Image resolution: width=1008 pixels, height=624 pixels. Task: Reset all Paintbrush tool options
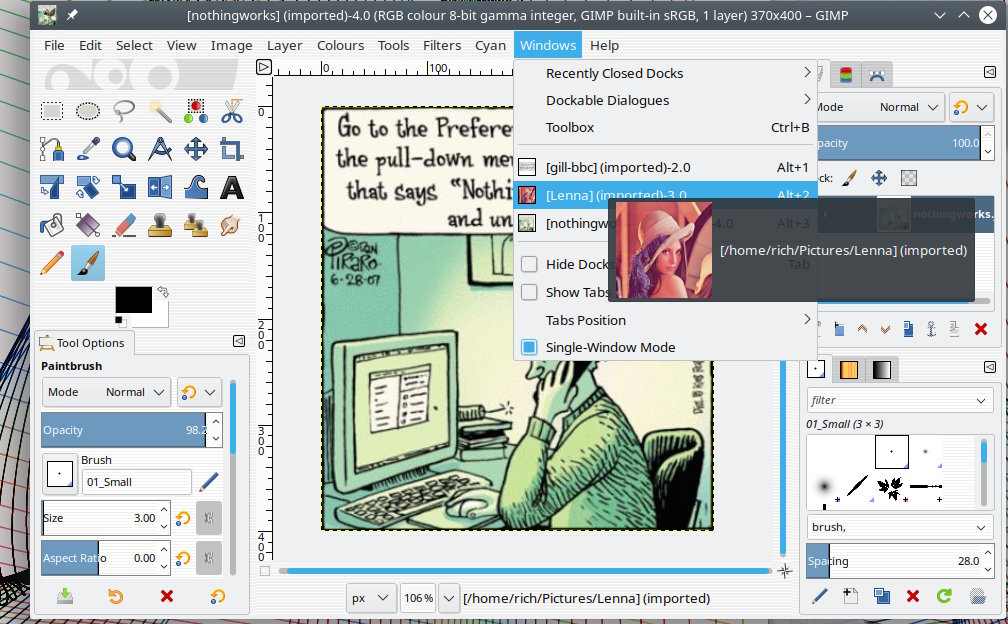pyautogui.click(x=218, y=596)
